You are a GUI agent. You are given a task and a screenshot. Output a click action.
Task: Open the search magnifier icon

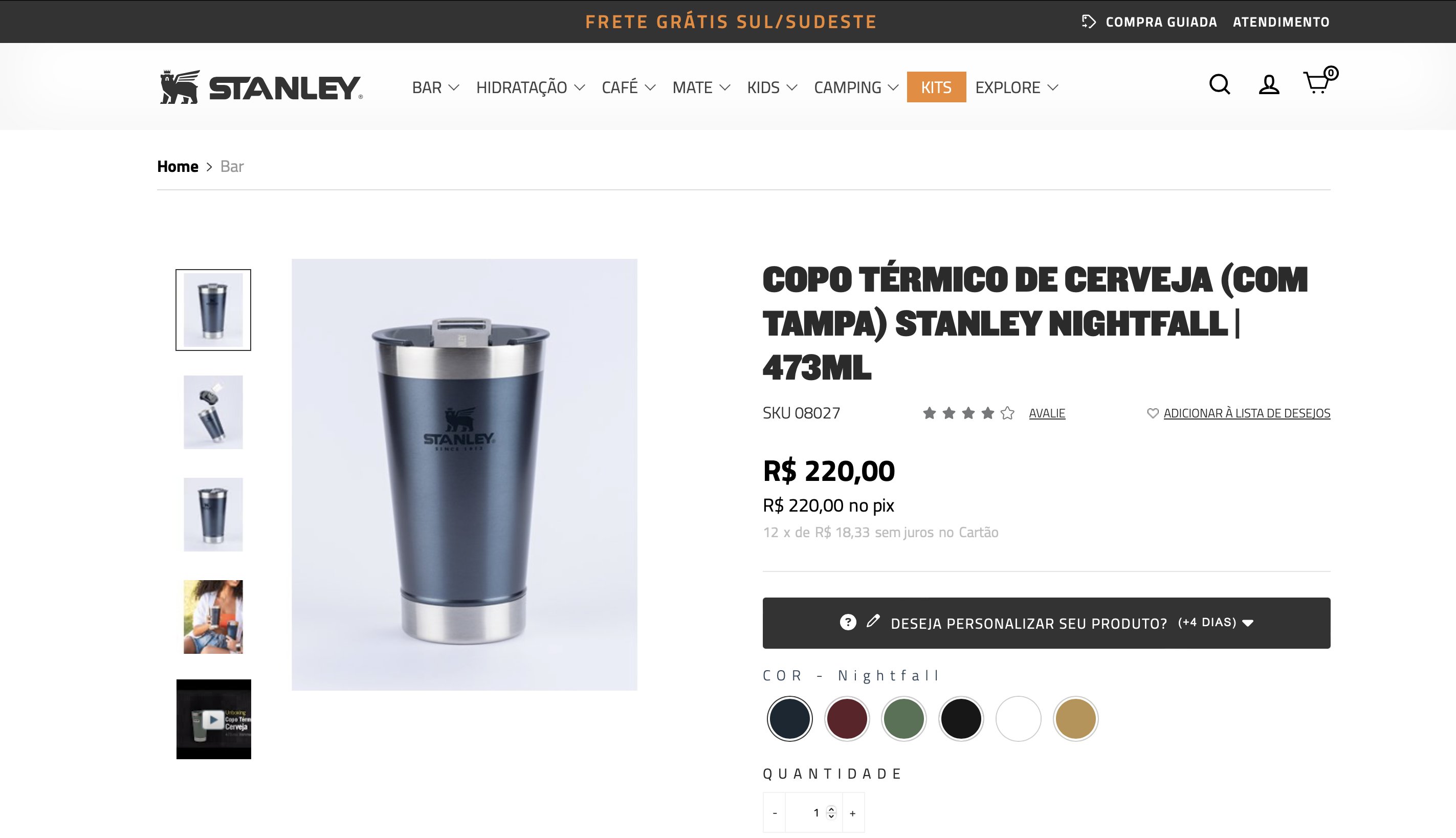[1220, 84]
